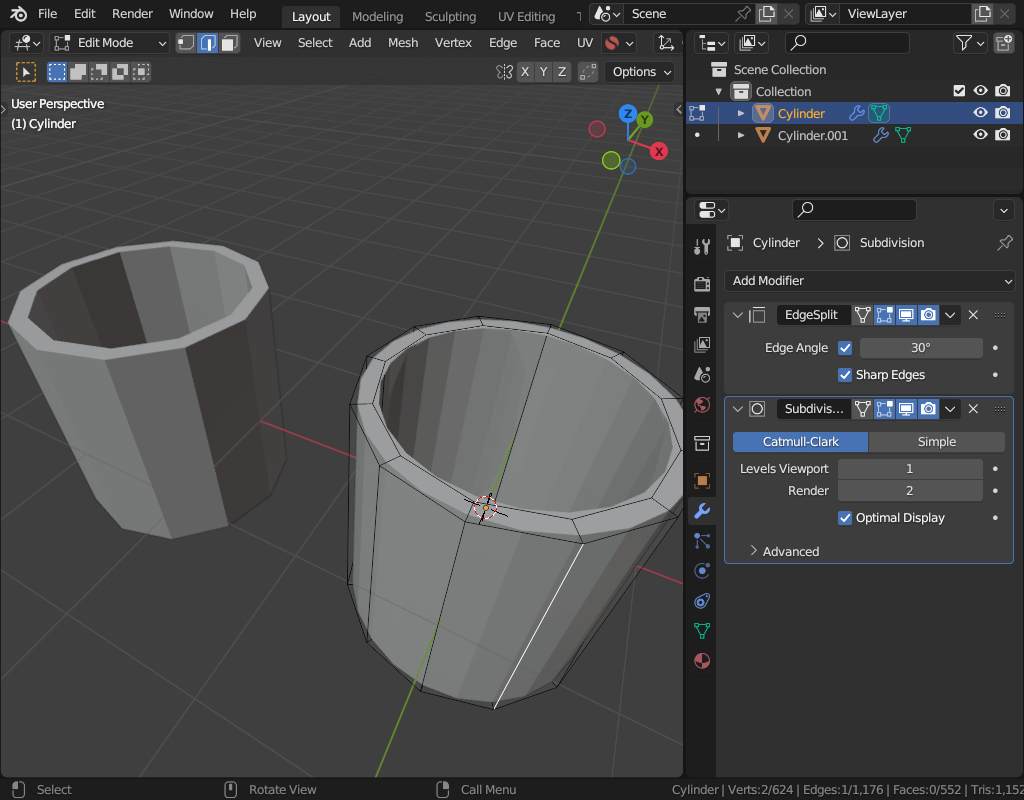1024x800 pixels.
Task: Open World properties tab
Action: [x=702, y=405]
